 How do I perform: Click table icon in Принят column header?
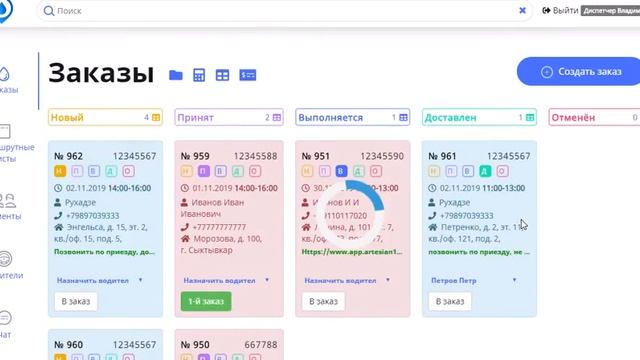pyautogui.click(x=277, y=118)
